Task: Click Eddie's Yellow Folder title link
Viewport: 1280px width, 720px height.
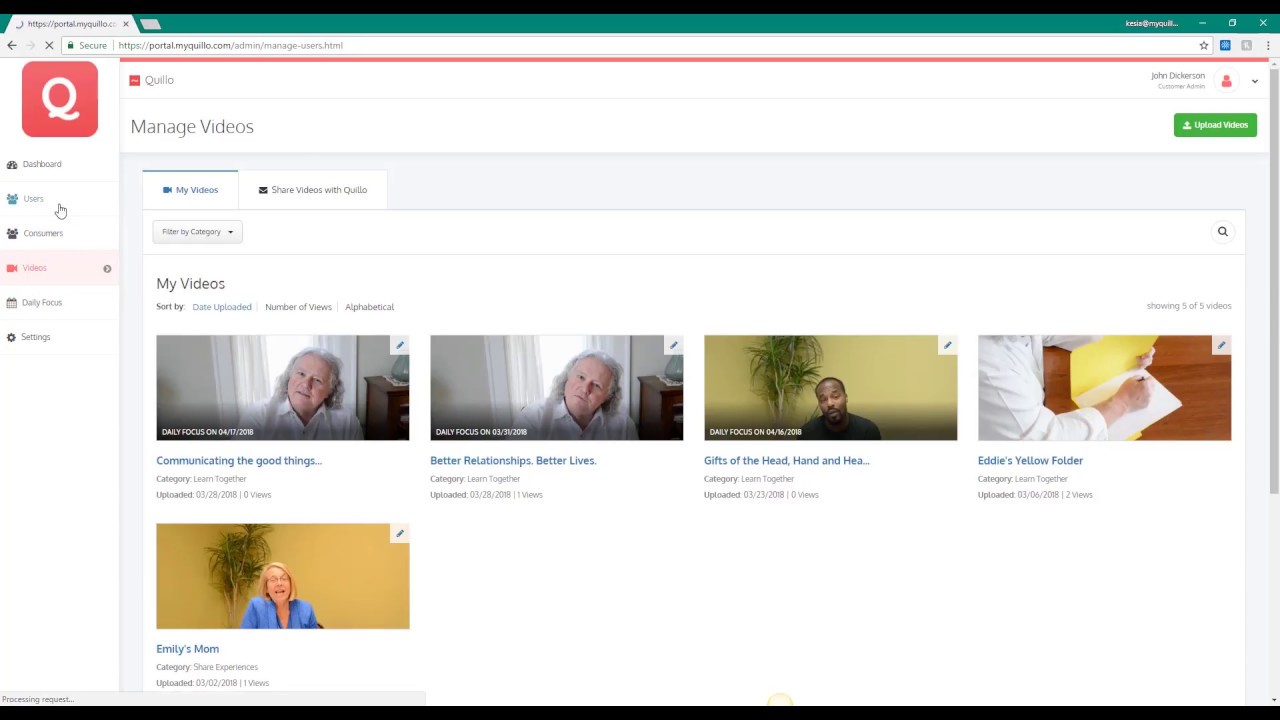Action: [1030, 461]
